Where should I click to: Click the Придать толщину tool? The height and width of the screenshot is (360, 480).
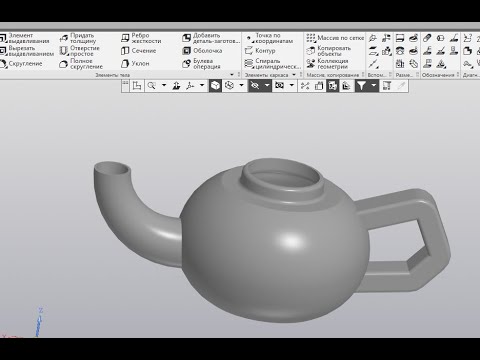(x=78, y=38)
